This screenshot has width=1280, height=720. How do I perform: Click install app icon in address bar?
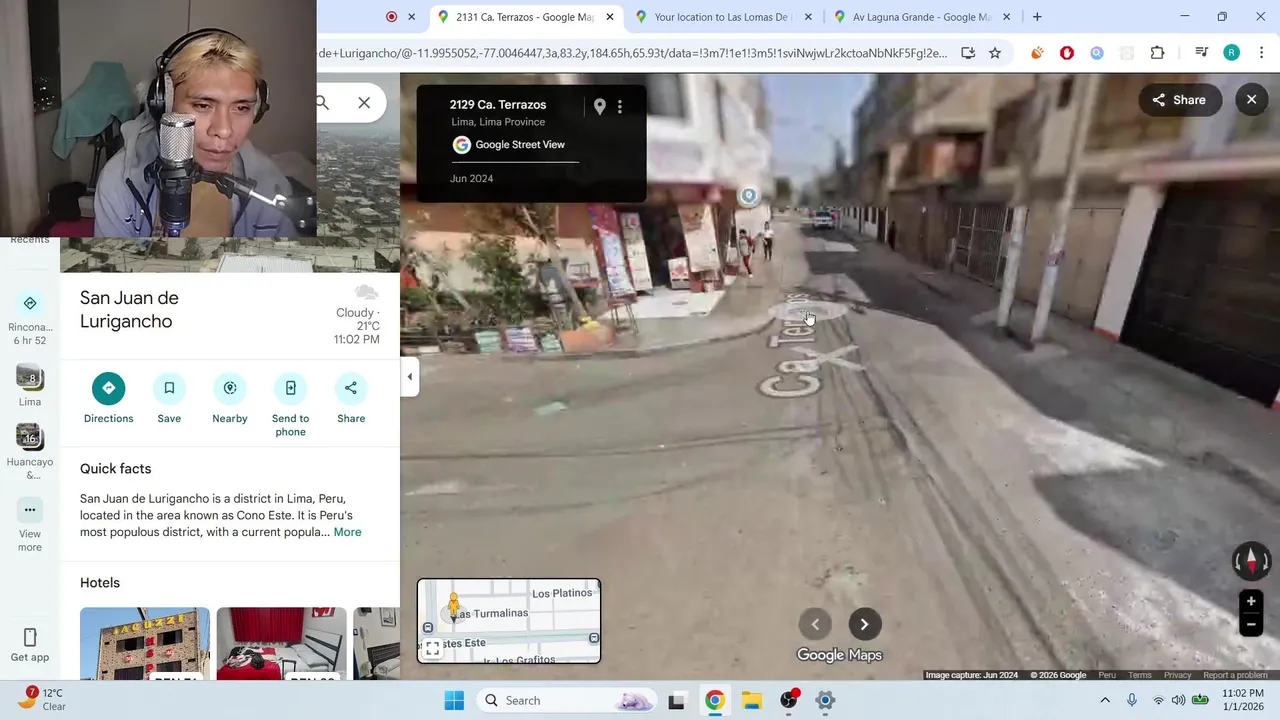point(968,53)
